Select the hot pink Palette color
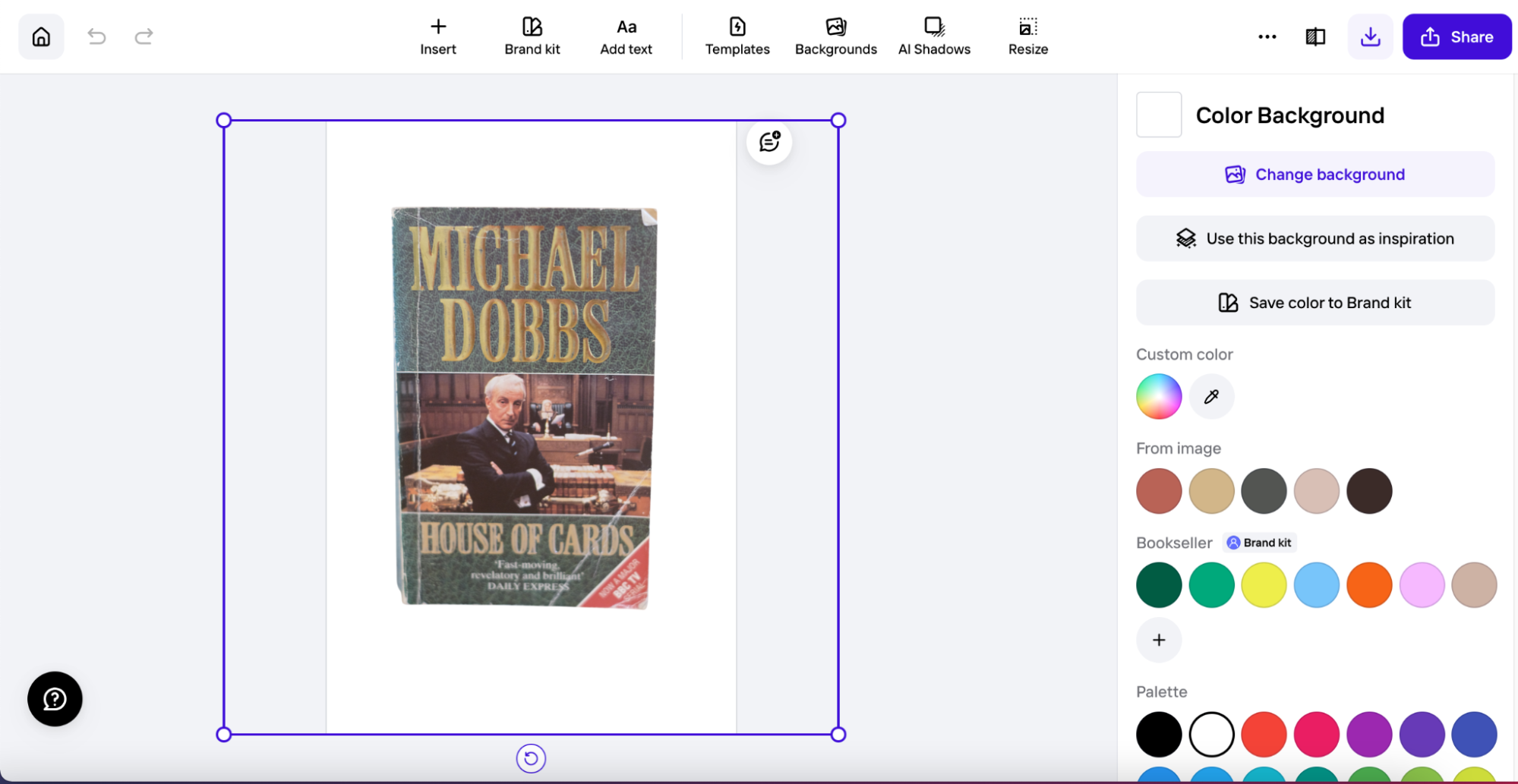1518x784 pixels. click(1317, 735)
